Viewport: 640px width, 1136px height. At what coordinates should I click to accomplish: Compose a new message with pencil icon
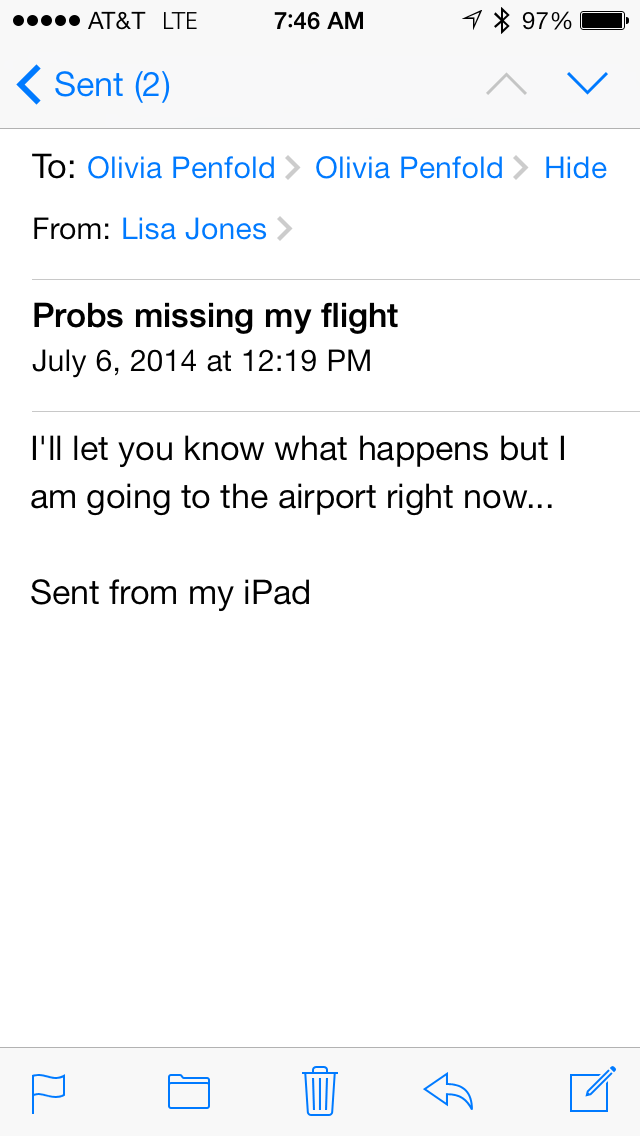point(590,1090)
